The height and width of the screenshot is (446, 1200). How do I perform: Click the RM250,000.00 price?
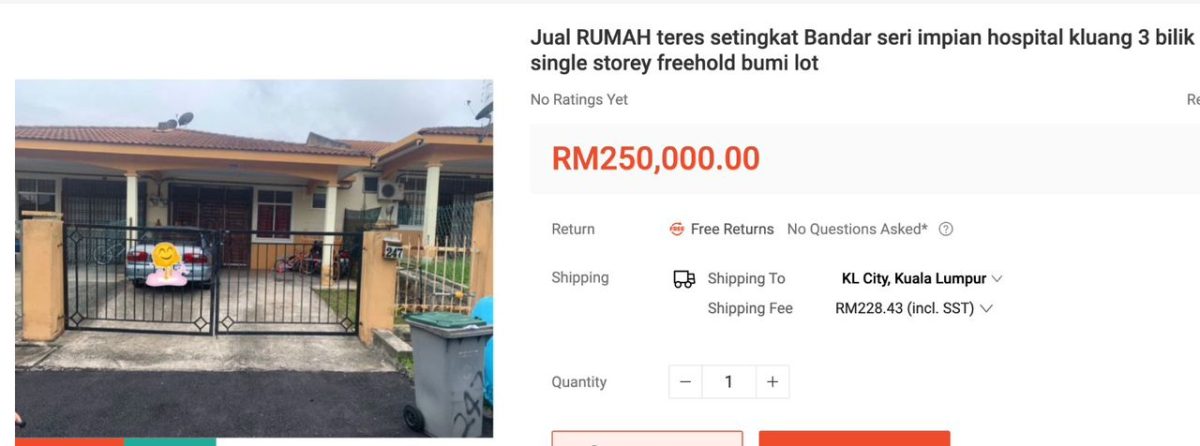click(x=656, y=158)
